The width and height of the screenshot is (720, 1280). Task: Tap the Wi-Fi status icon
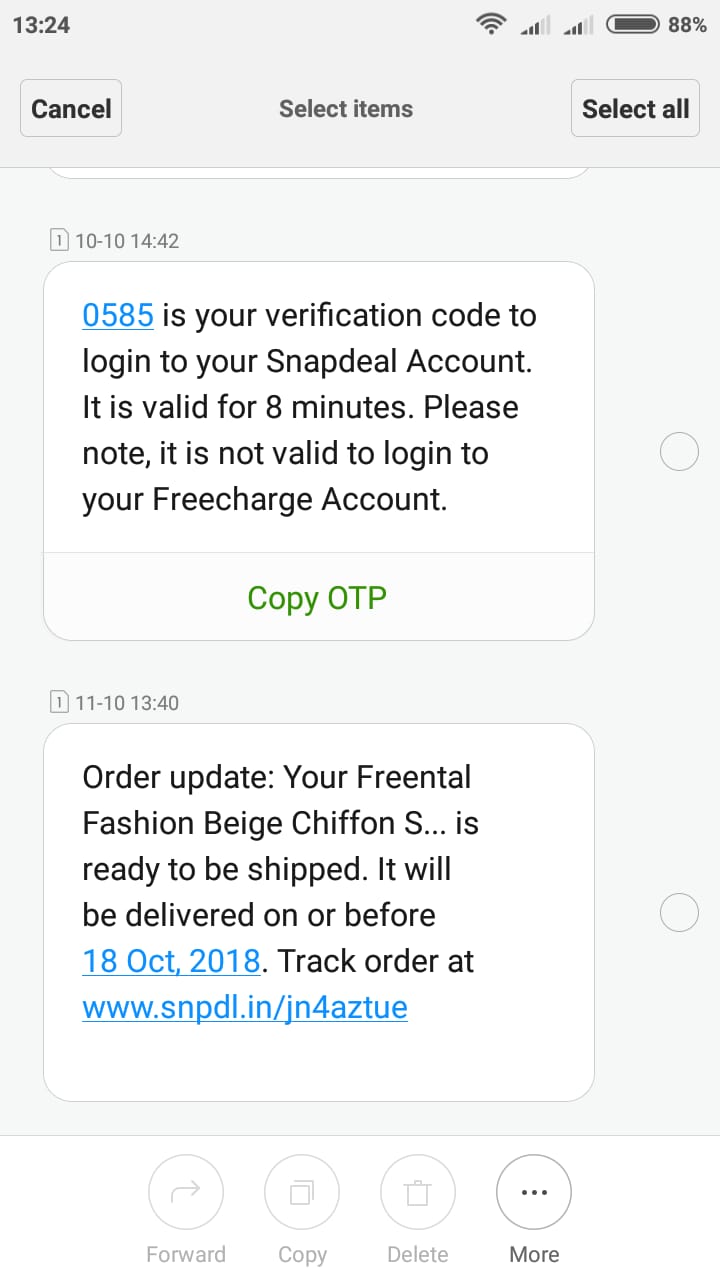point(491,25)
